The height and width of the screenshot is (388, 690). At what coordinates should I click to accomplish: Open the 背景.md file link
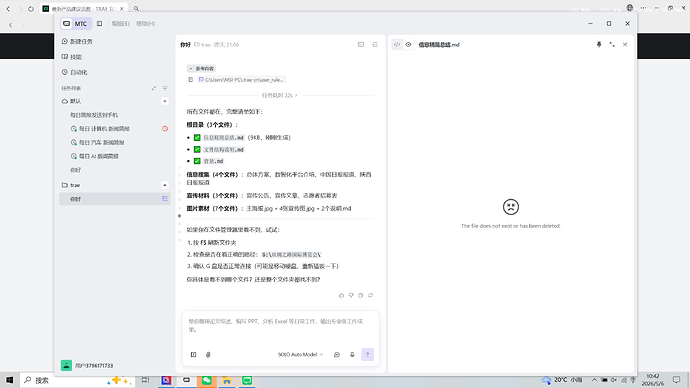[x=213, y=161]
